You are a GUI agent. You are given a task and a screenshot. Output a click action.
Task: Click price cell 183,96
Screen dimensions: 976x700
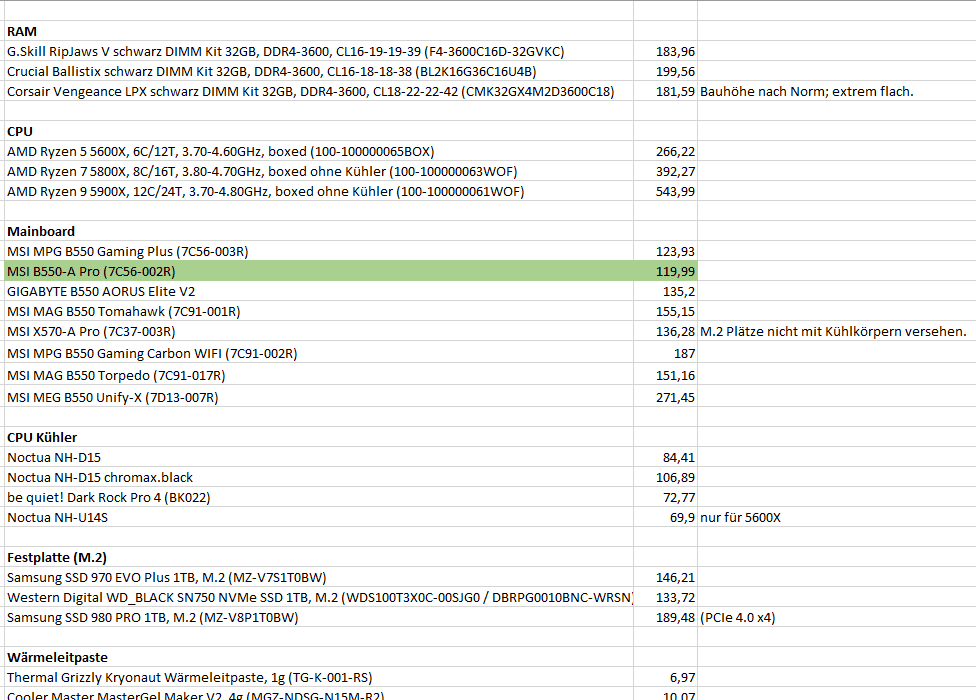(x=665, y=51)
